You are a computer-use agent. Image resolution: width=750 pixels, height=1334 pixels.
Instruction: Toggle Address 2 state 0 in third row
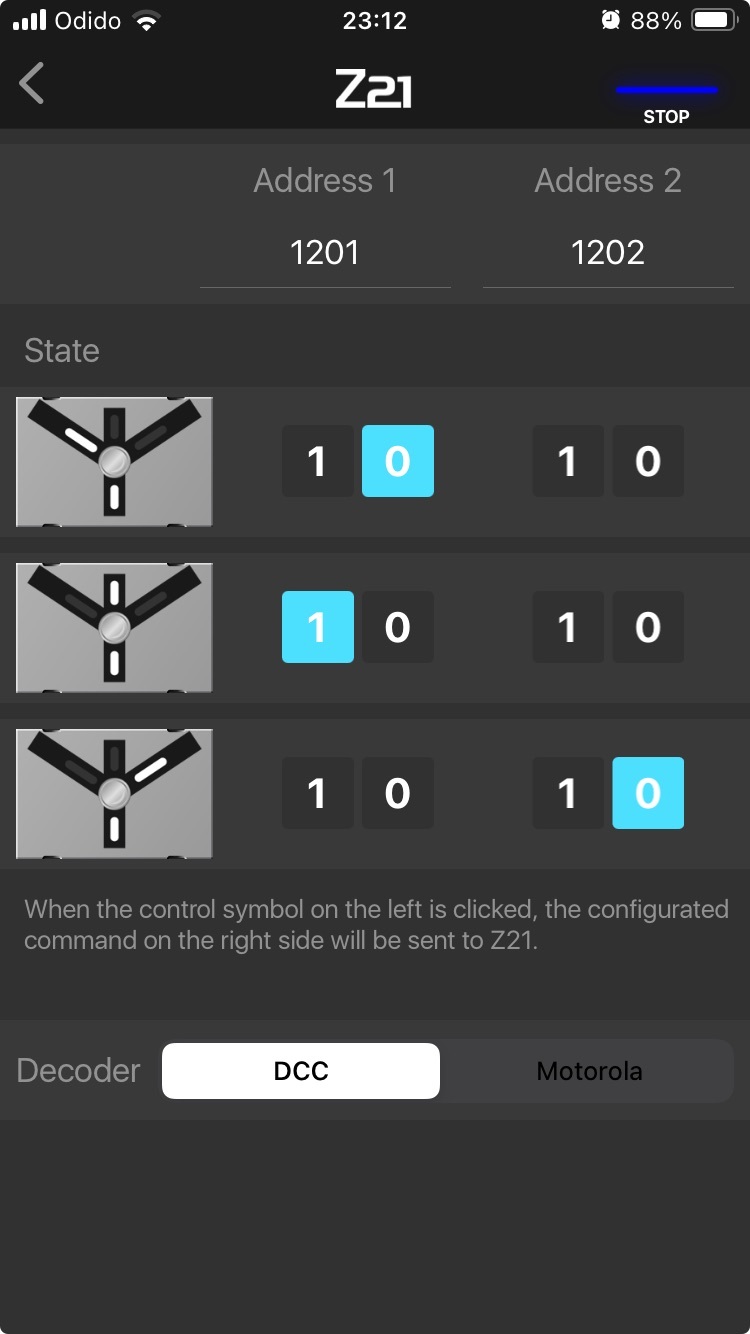coord(648,793)
